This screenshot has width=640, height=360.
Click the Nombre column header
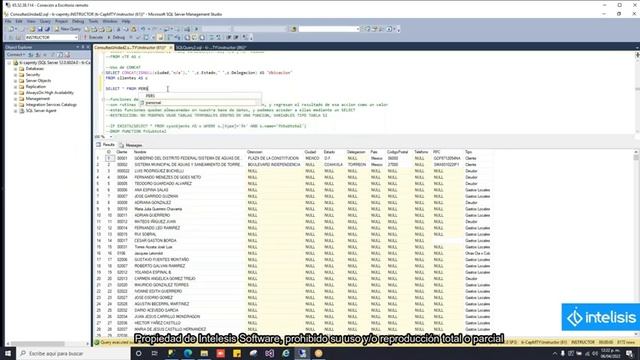tap(140, 152)
